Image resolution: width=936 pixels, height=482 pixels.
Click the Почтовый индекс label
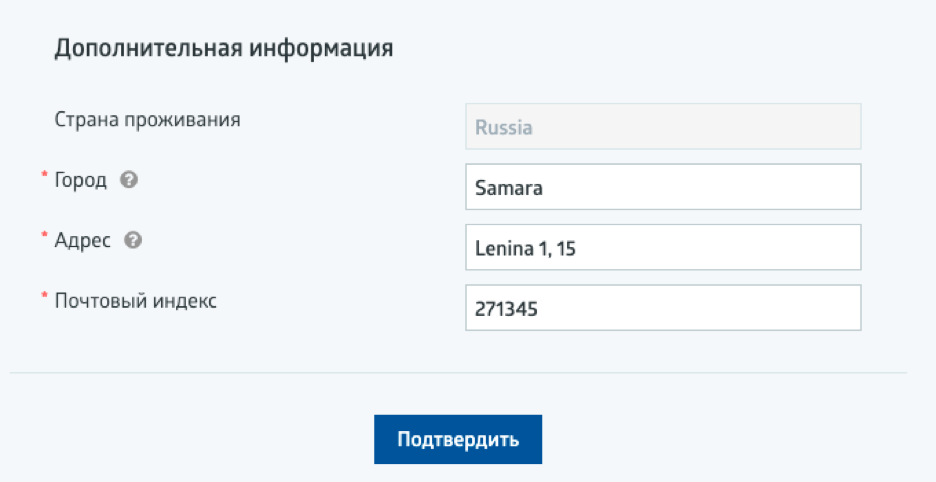tap(135, 302)
